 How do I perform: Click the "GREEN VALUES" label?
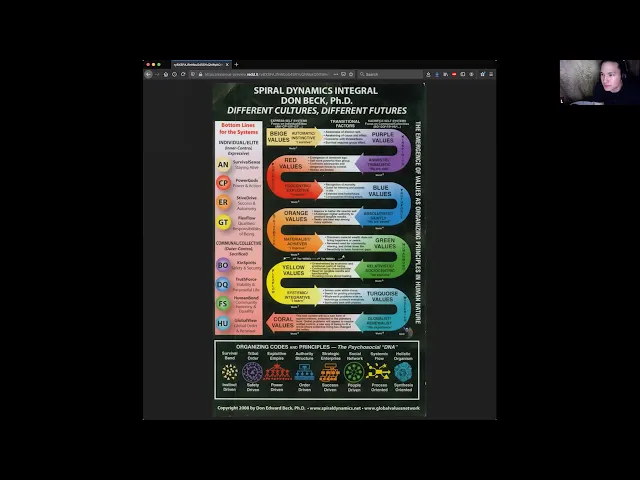(385, 243)
